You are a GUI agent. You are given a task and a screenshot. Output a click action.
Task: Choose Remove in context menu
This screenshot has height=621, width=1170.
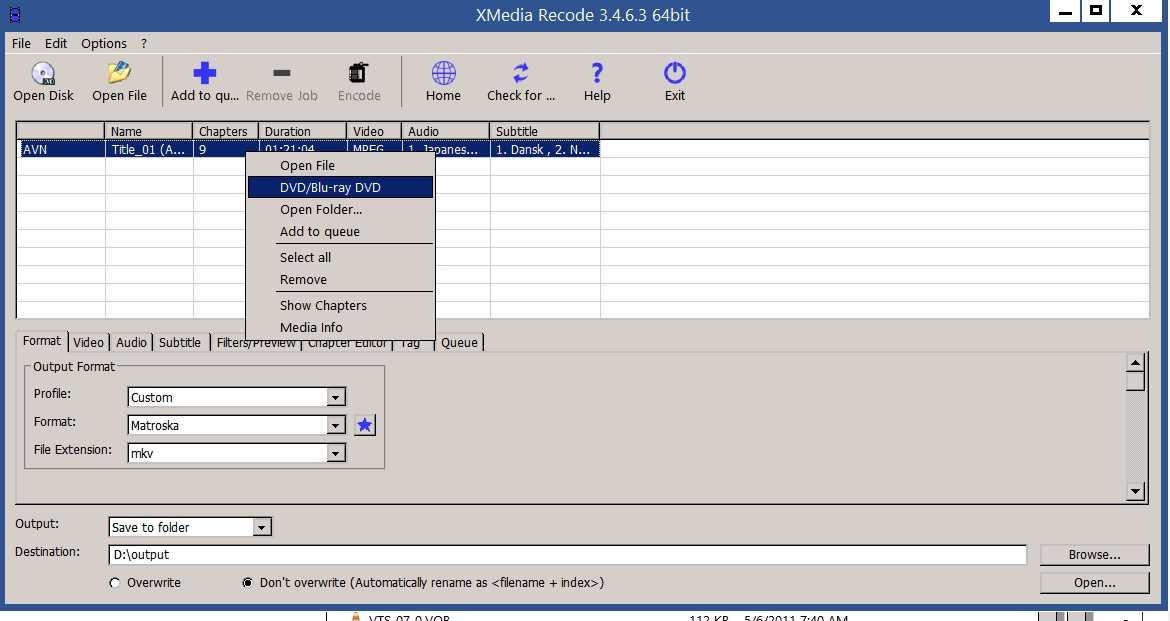pyautogui.click(x=340, y=280)
